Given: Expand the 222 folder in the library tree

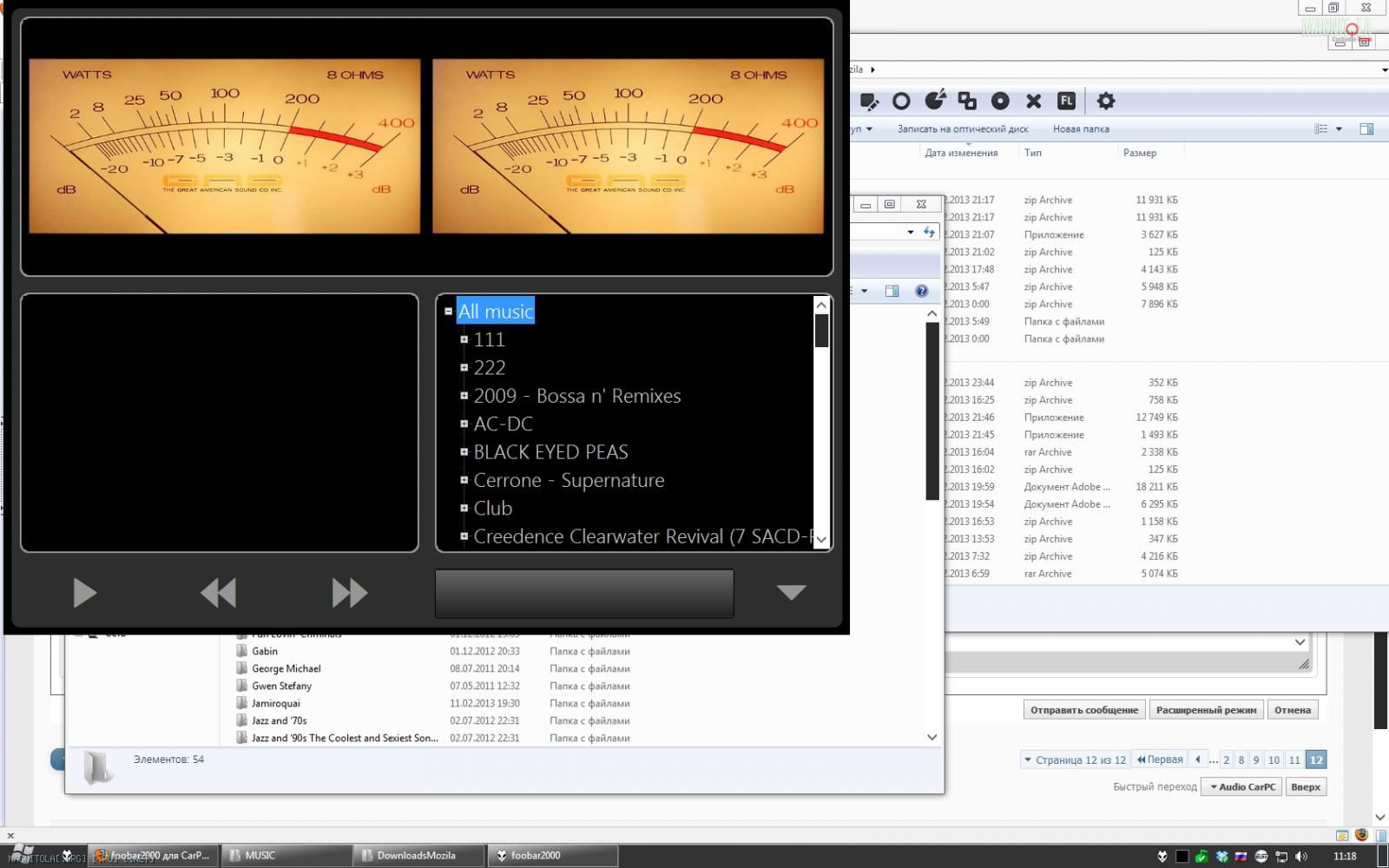Looking at the screenshot, I should point(464,367).
